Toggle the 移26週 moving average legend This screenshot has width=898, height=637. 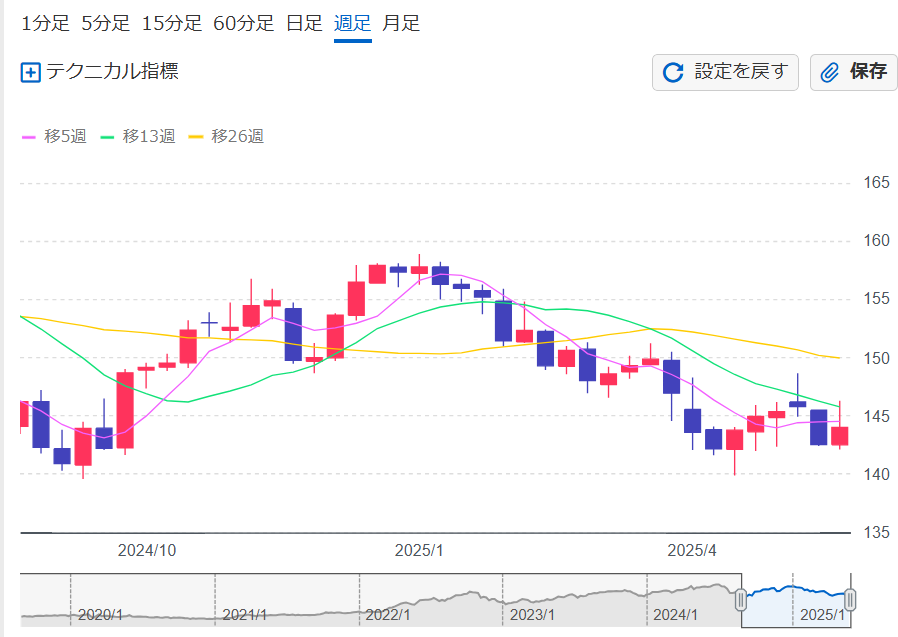pyautogui.click(x=226, y=136)
